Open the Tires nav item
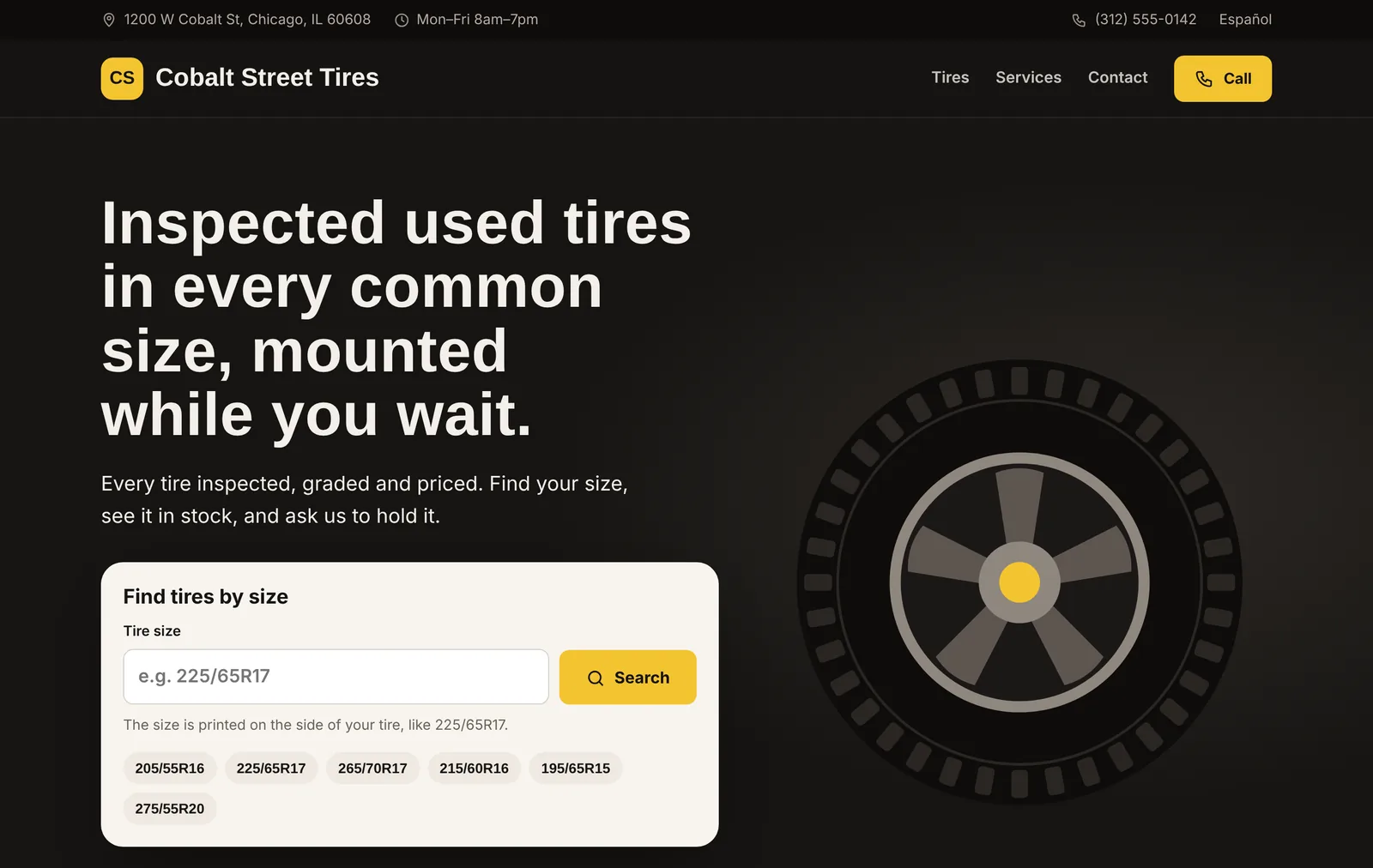This screenshot has width=1373, height=868. [950, 77]
